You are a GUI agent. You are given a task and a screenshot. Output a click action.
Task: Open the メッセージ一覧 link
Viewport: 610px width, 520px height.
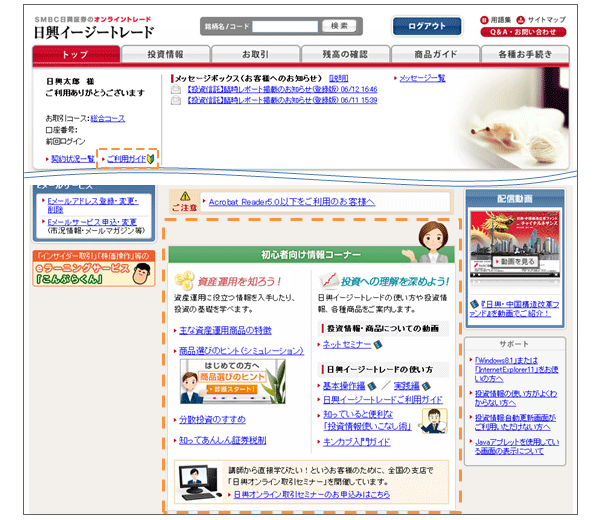tap(423, 77)
